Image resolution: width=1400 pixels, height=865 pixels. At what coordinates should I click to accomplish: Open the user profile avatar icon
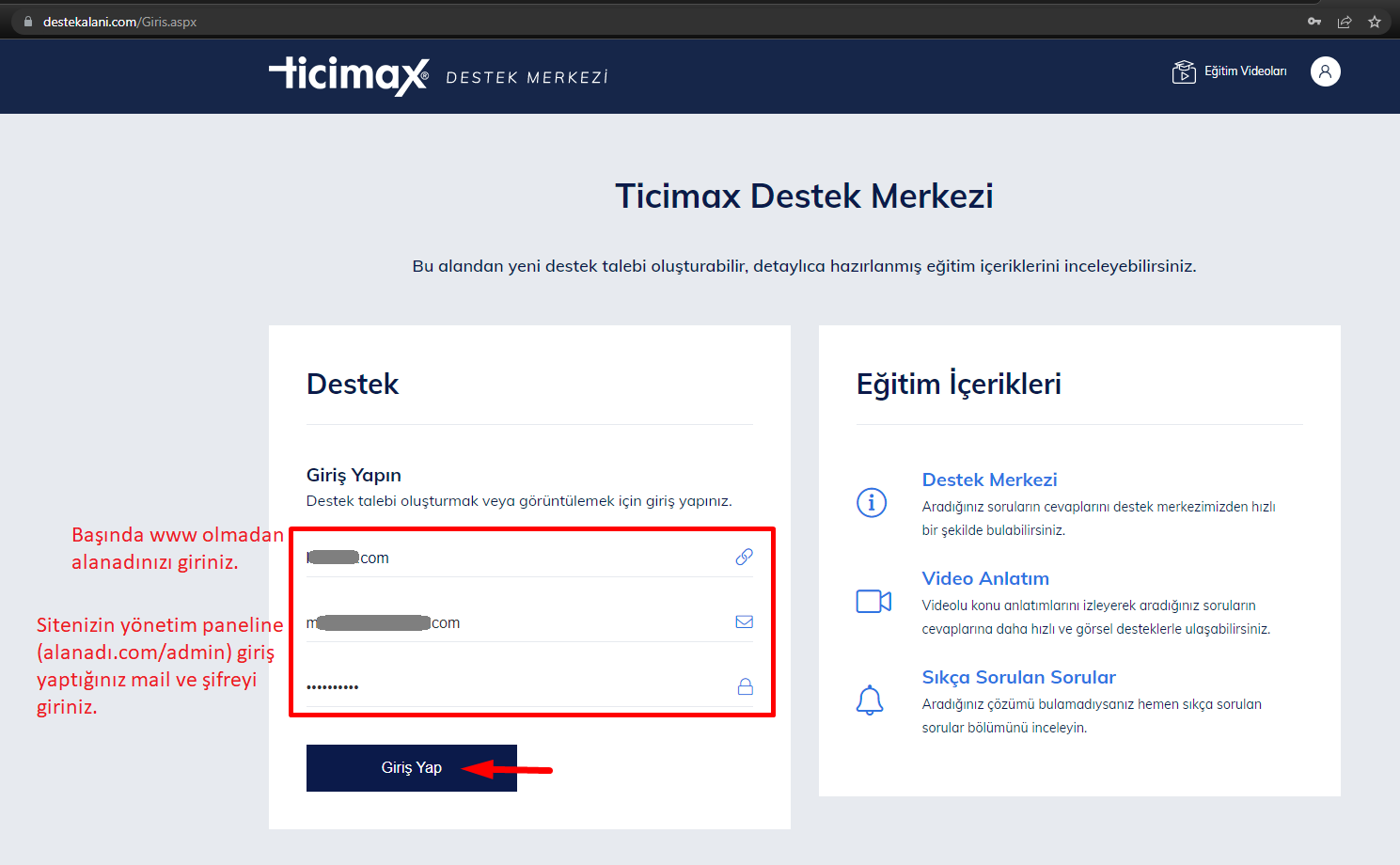coord(1325,71)
